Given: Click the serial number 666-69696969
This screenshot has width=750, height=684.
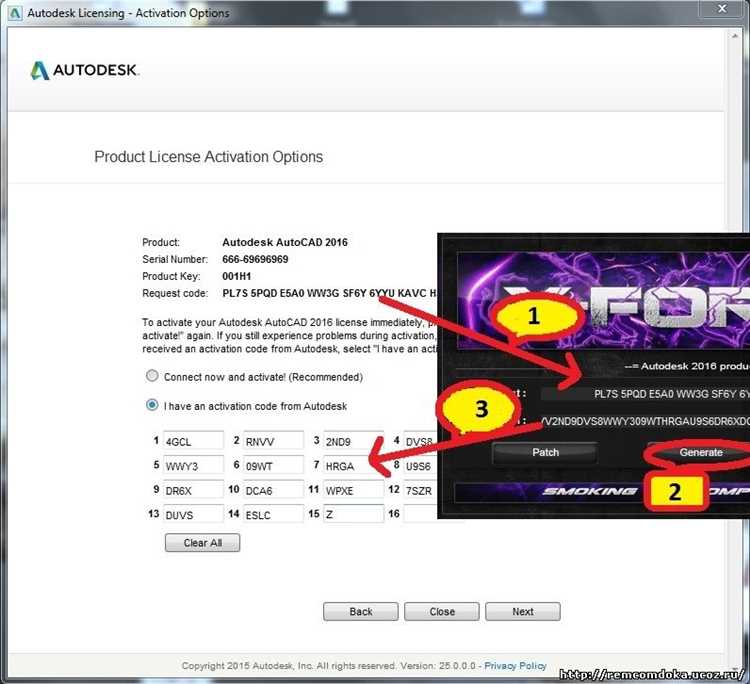Looking at the screenshot, I should click(x=255, y=259).
